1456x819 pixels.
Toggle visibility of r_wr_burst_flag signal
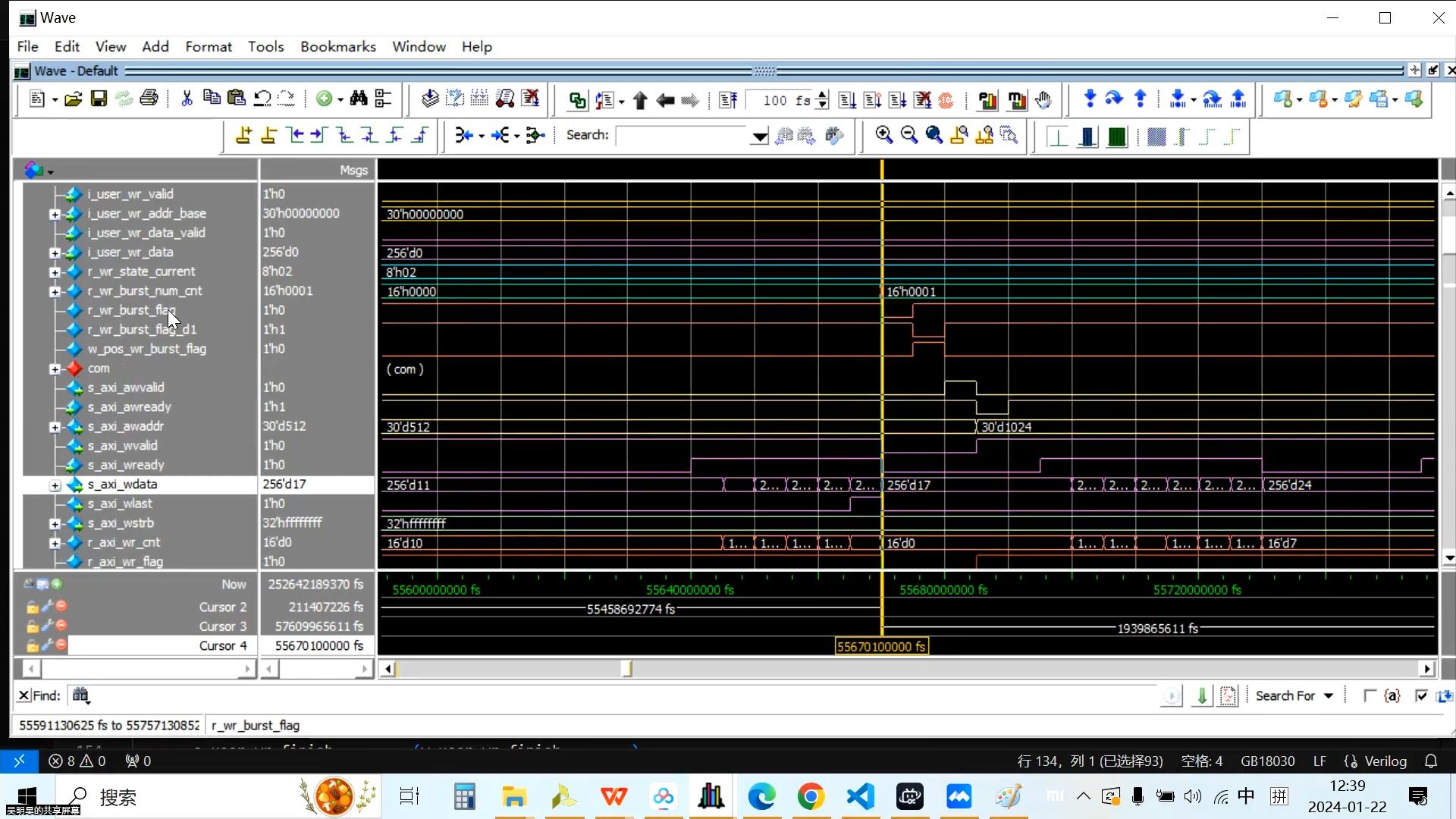(x=130, y=310)
